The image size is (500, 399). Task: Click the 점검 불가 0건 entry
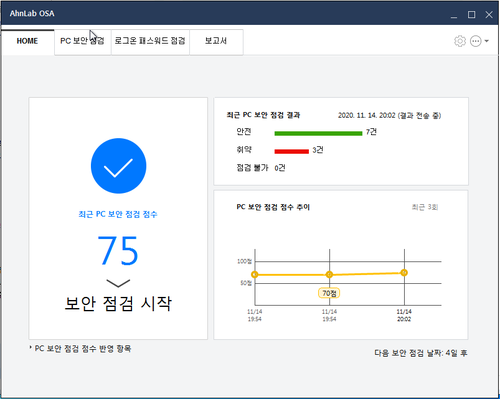[x=261, y=168]
